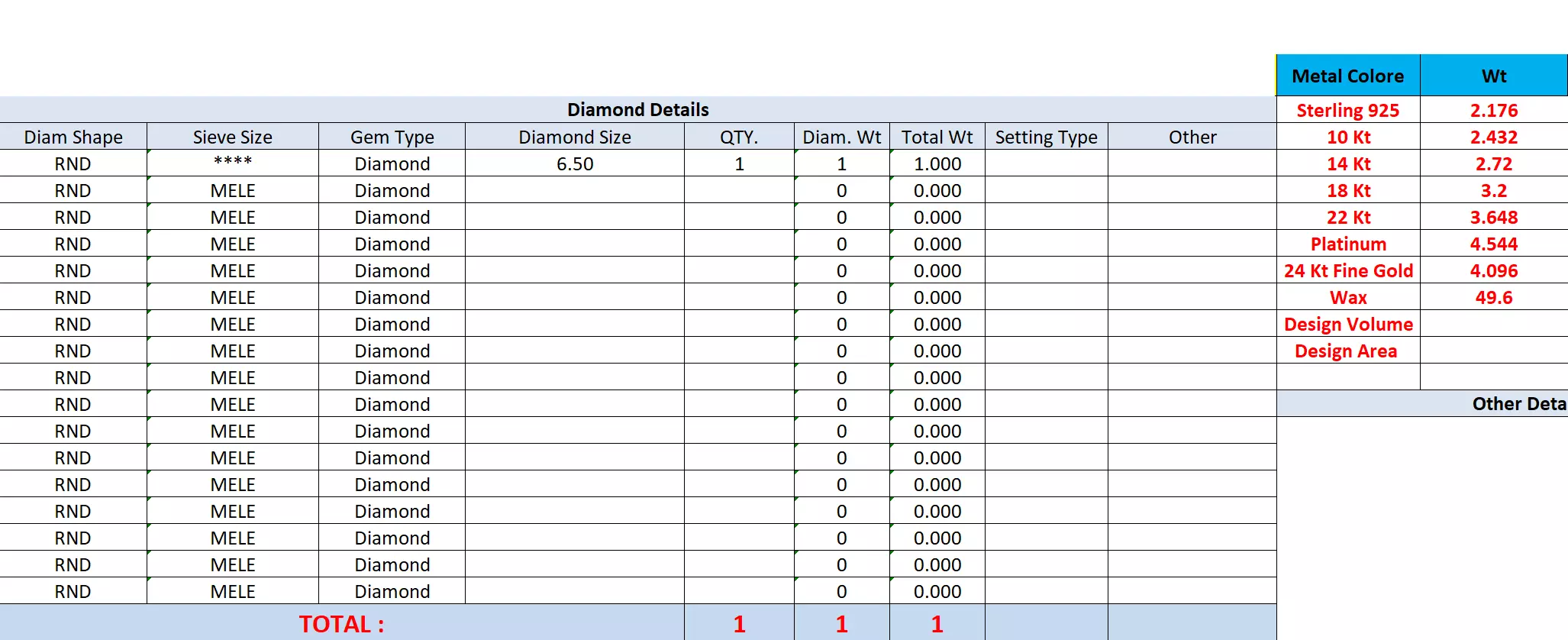Click the Setting Type column header
Viewport: 1568px width, 640px height.
(1047, 137)
